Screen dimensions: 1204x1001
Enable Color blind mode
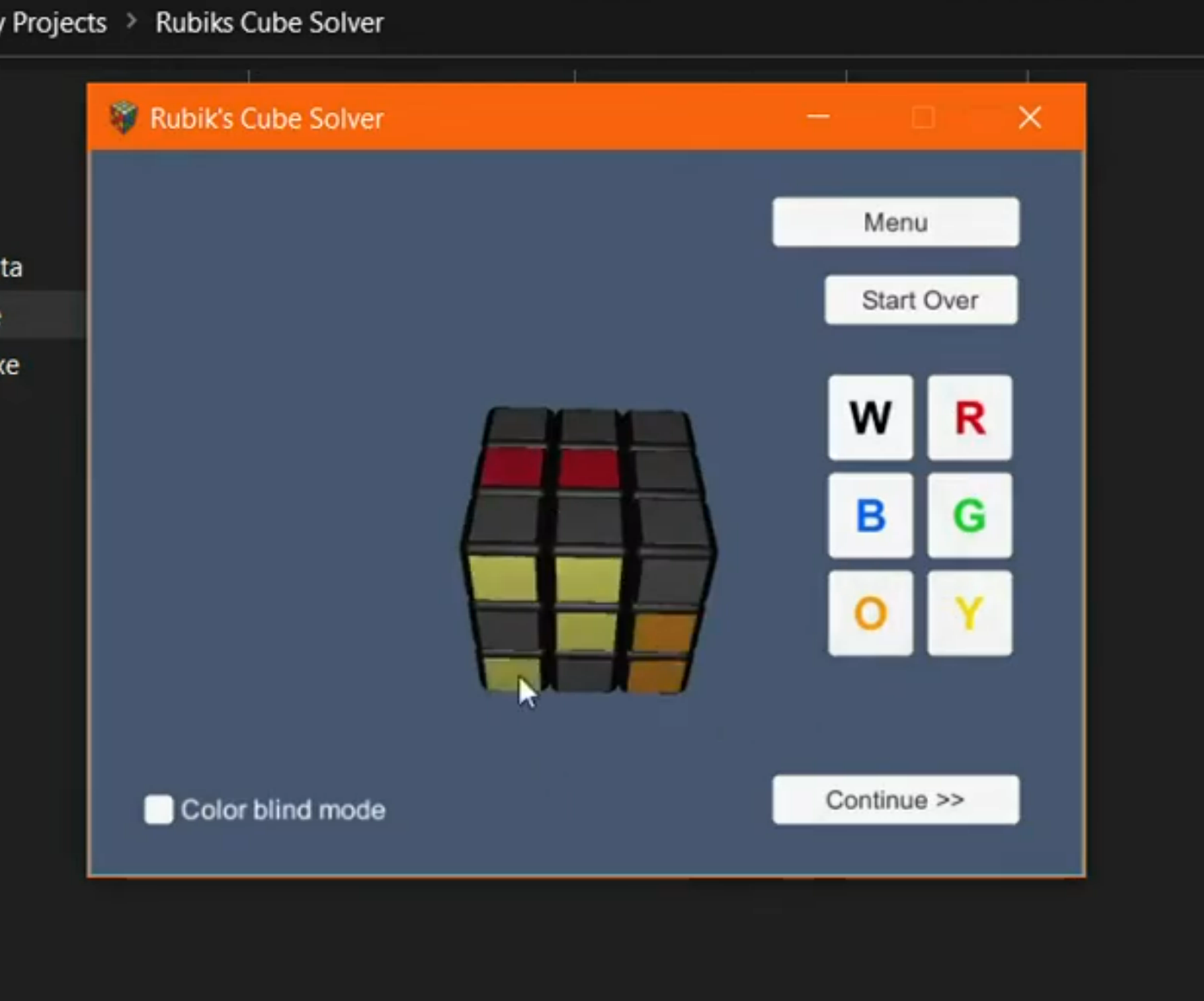pos(158,810)
